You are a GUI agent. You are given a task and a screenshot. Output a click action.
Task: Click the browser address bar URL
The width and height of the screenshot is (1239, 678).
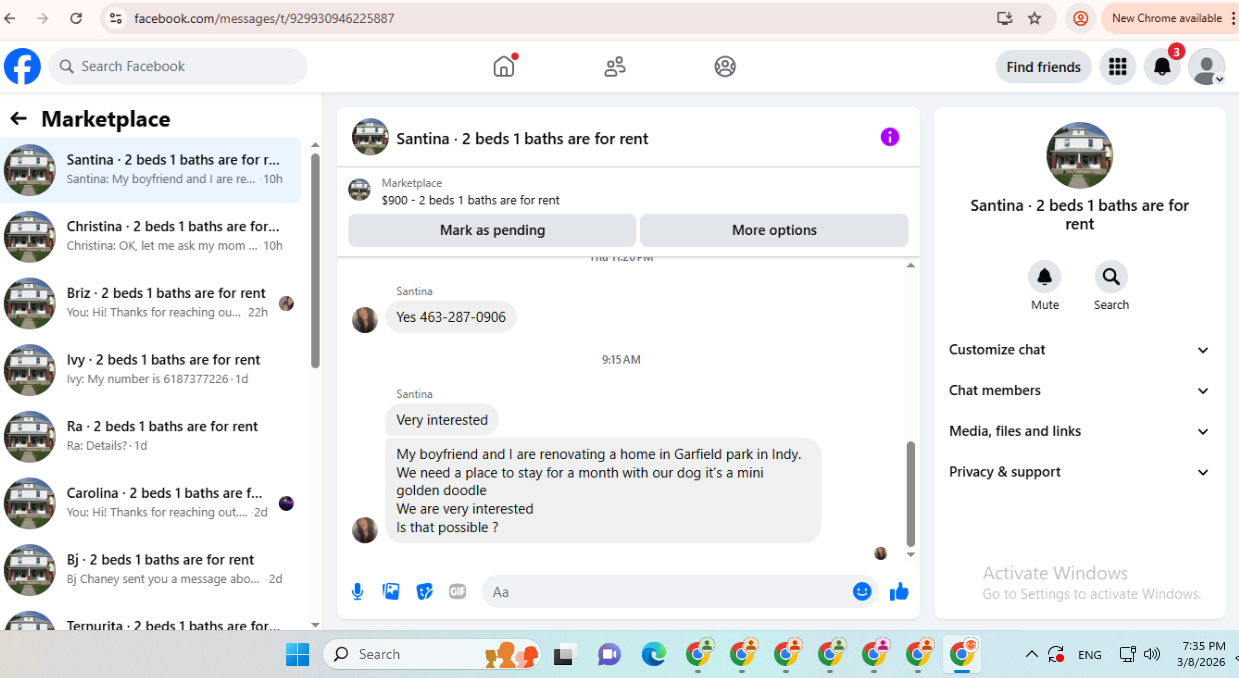tap(264, 18)
